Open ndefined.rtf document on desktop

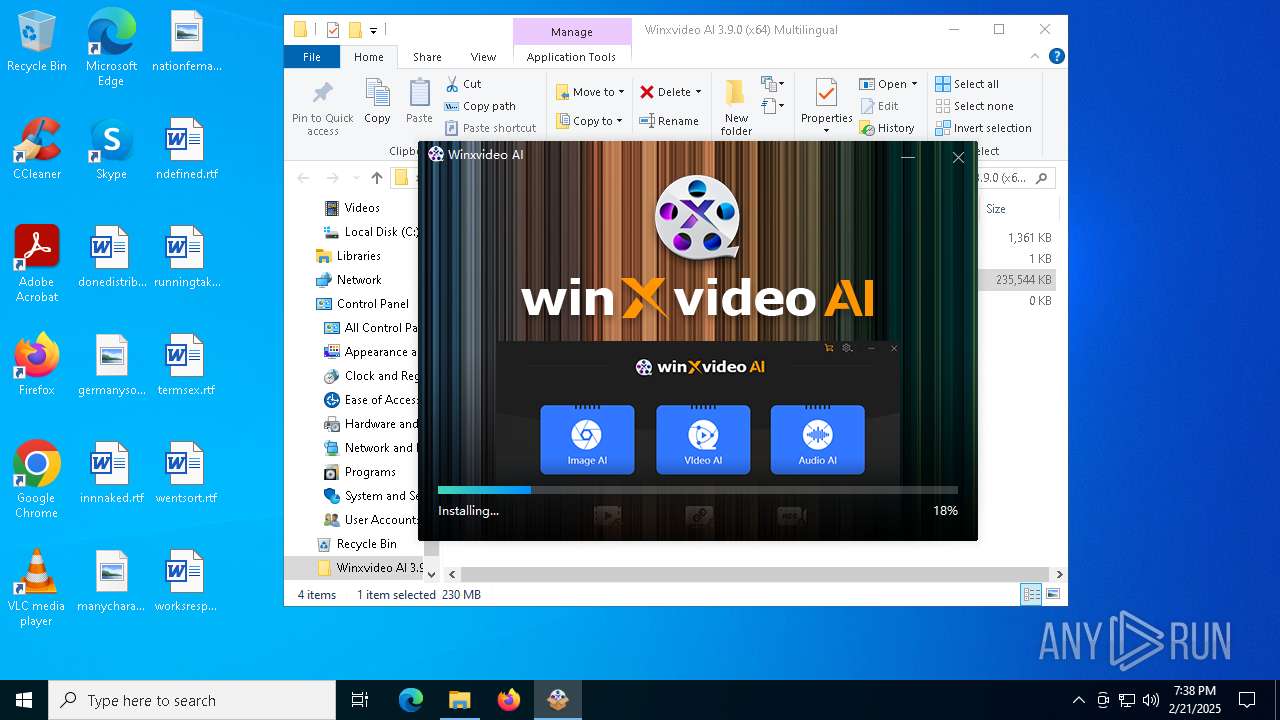[186, 148]
